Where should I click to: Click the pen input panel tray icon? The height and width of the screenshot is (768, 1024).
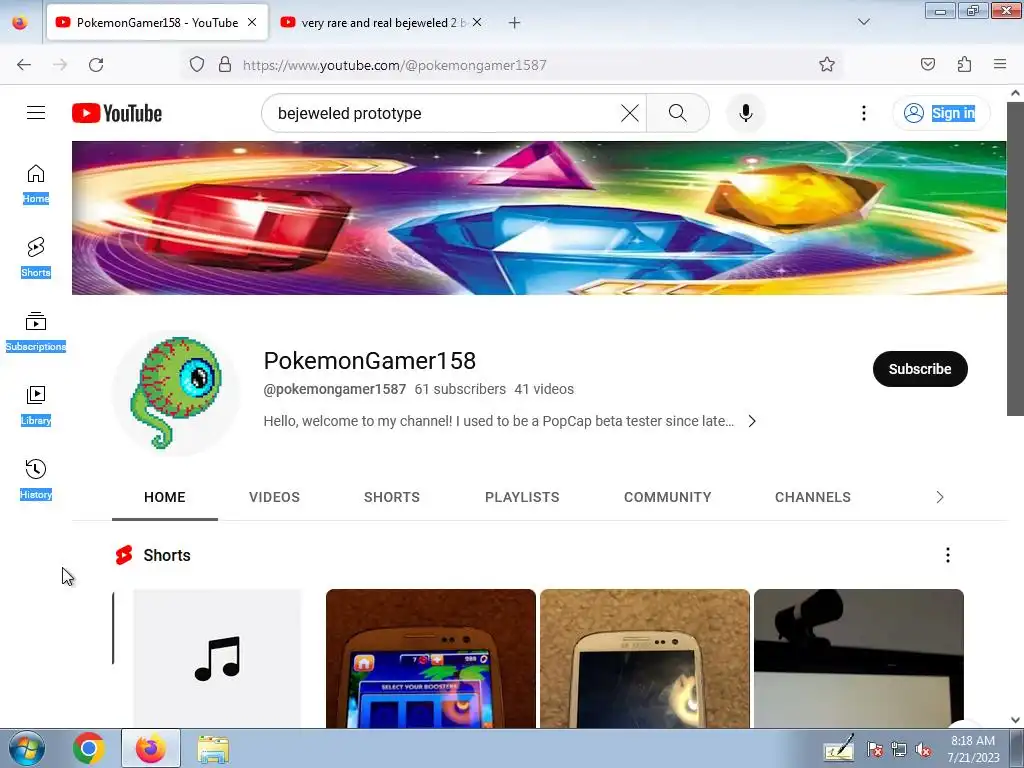(840, 748)
